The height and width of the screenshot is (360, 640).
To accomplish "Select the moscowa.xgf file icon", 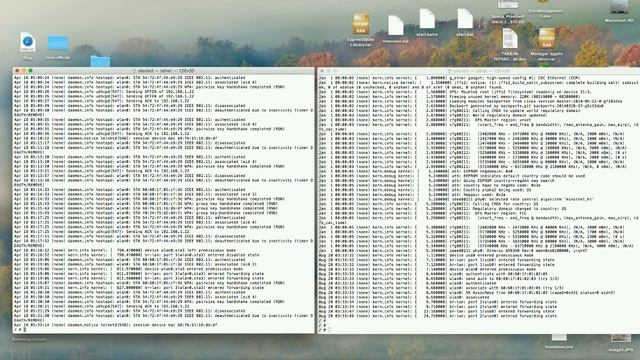I will point(396,26).
